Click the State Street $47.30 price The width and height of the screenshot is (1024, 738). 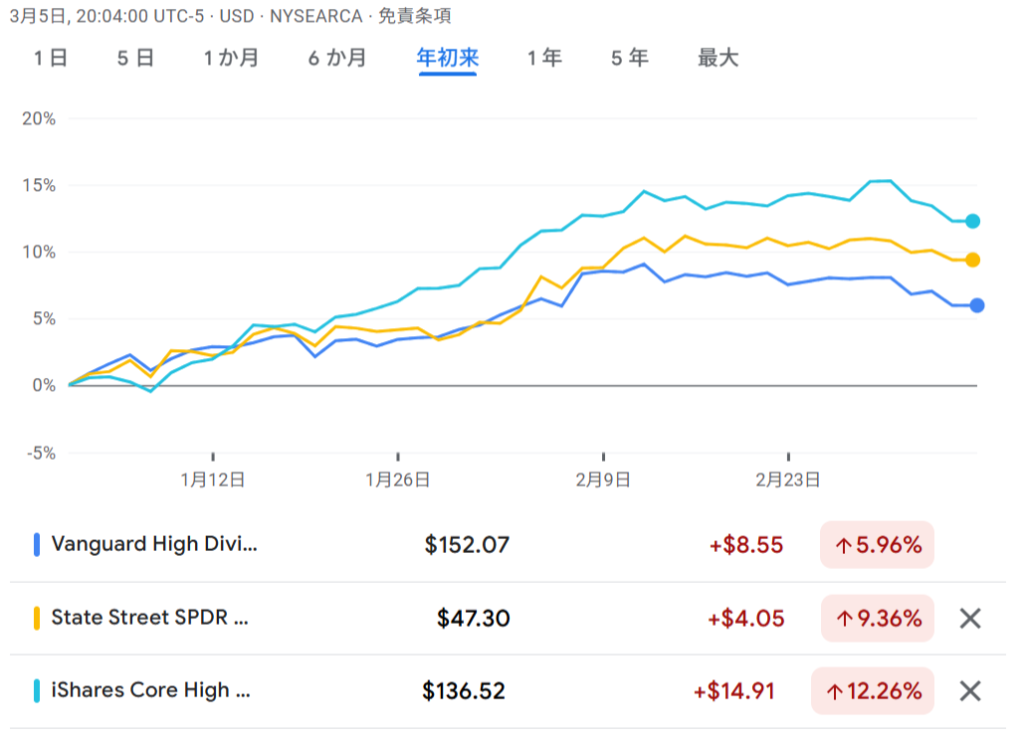473,619
